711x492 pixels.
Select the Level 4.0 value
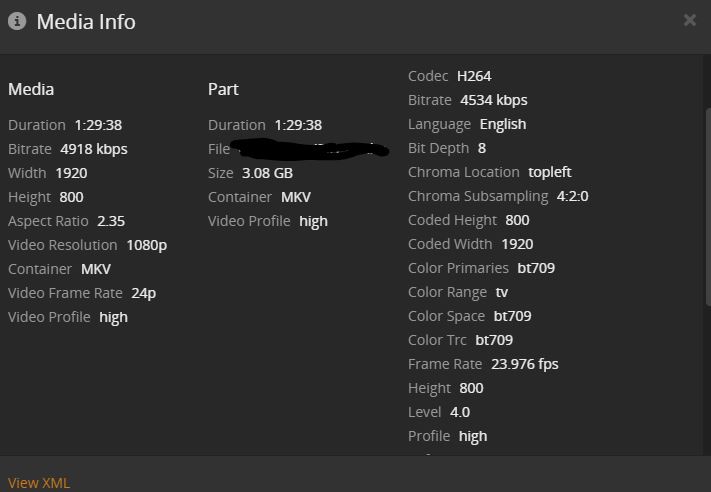(460, 412)
